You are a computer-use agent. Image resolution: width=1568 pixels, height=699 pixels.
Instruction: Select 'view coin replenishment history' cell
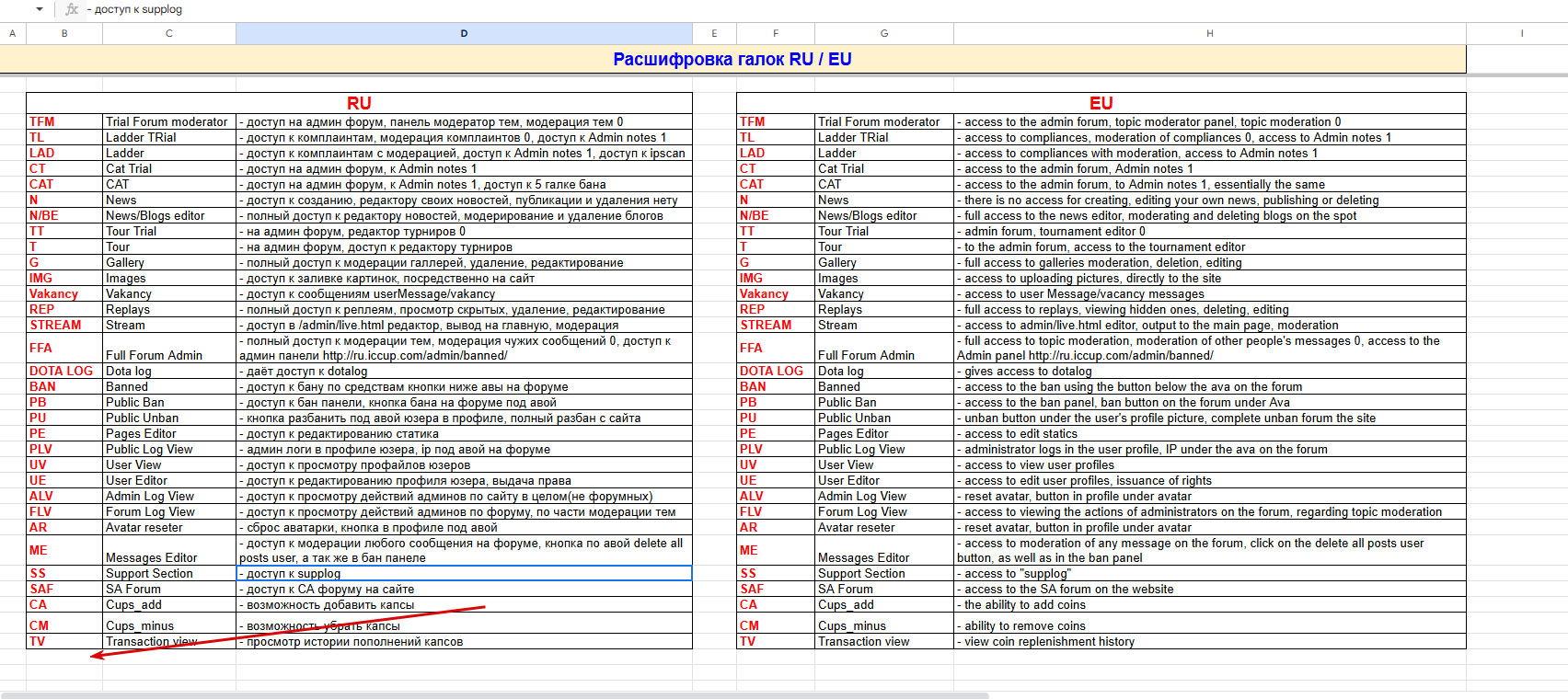click(x=1210, y=641)
